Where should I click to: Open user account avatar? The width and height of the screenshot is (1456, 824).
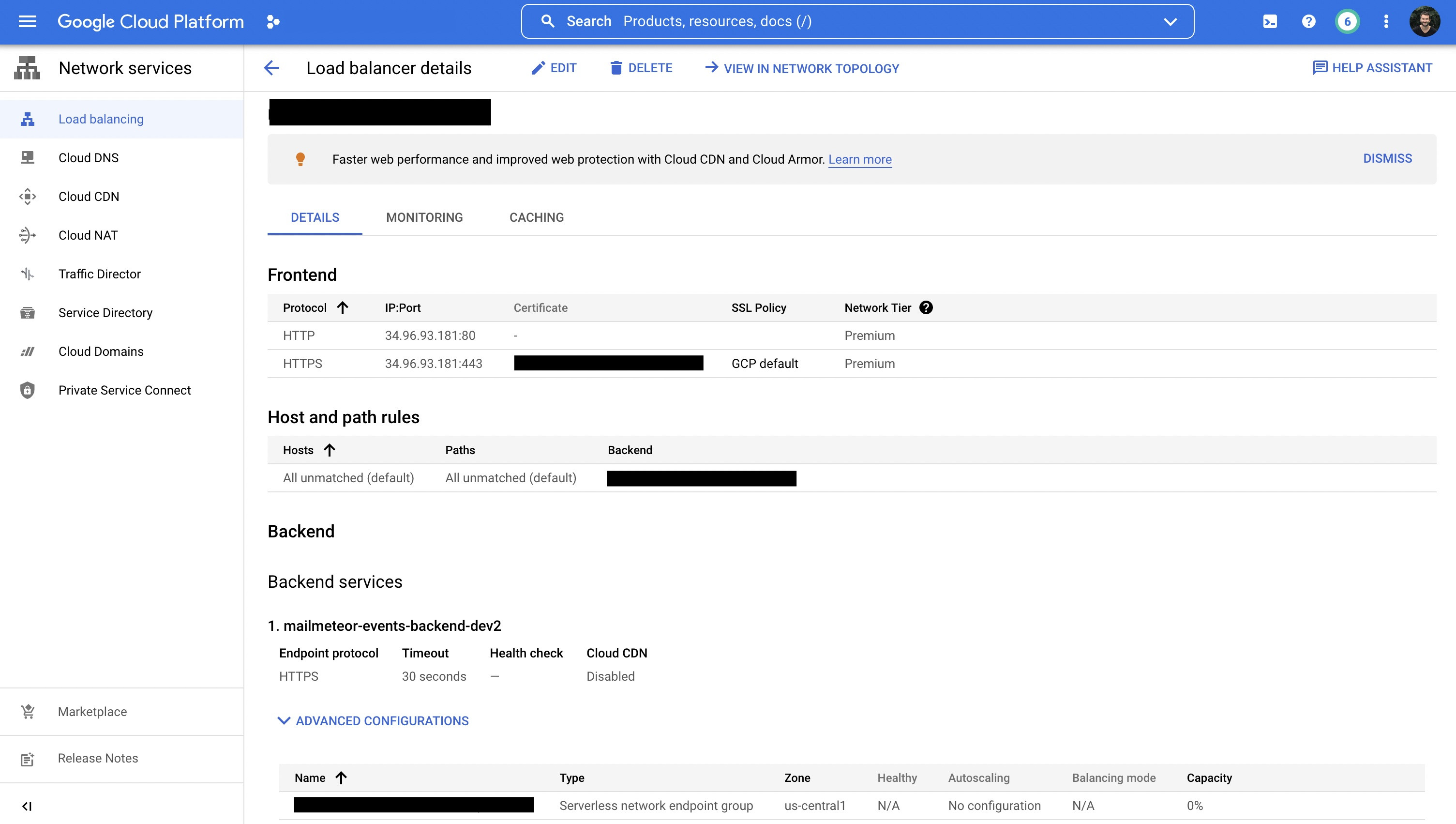(x=1425, y=21)
